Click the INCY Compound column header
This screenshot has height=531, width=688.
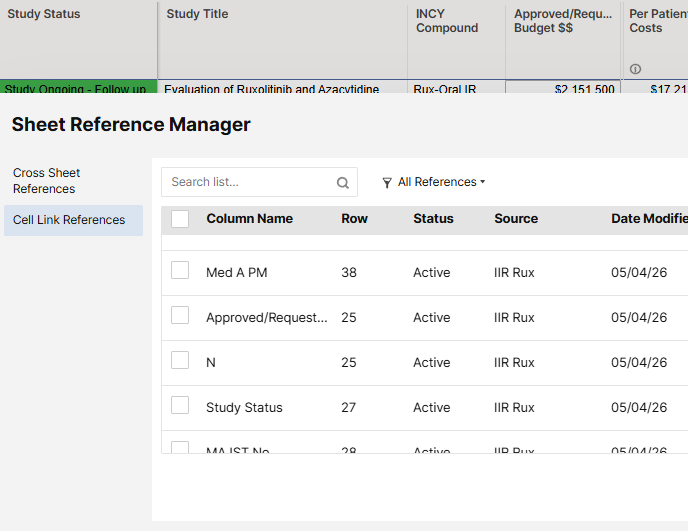point(456,40)
